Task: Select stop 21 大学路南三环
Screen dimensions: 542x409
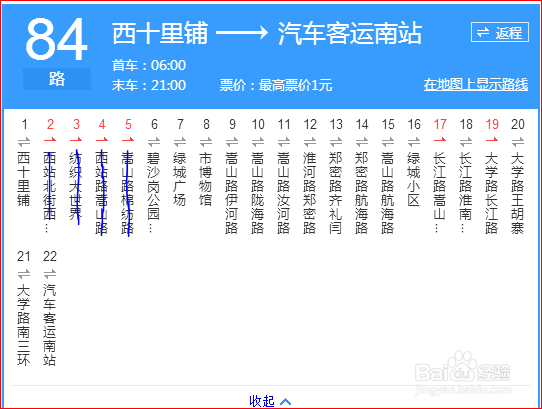Action: coord(24,325)
